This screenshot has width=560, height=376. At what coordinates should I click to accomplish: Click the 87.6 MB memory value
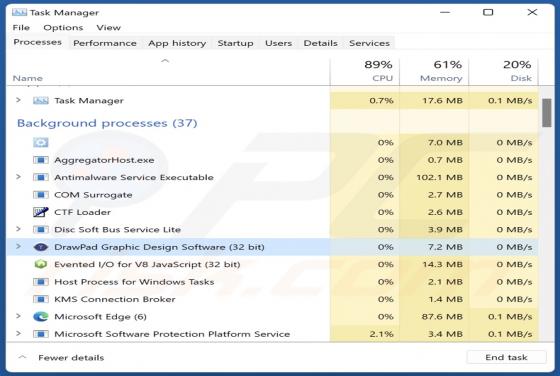click(442, 317)
